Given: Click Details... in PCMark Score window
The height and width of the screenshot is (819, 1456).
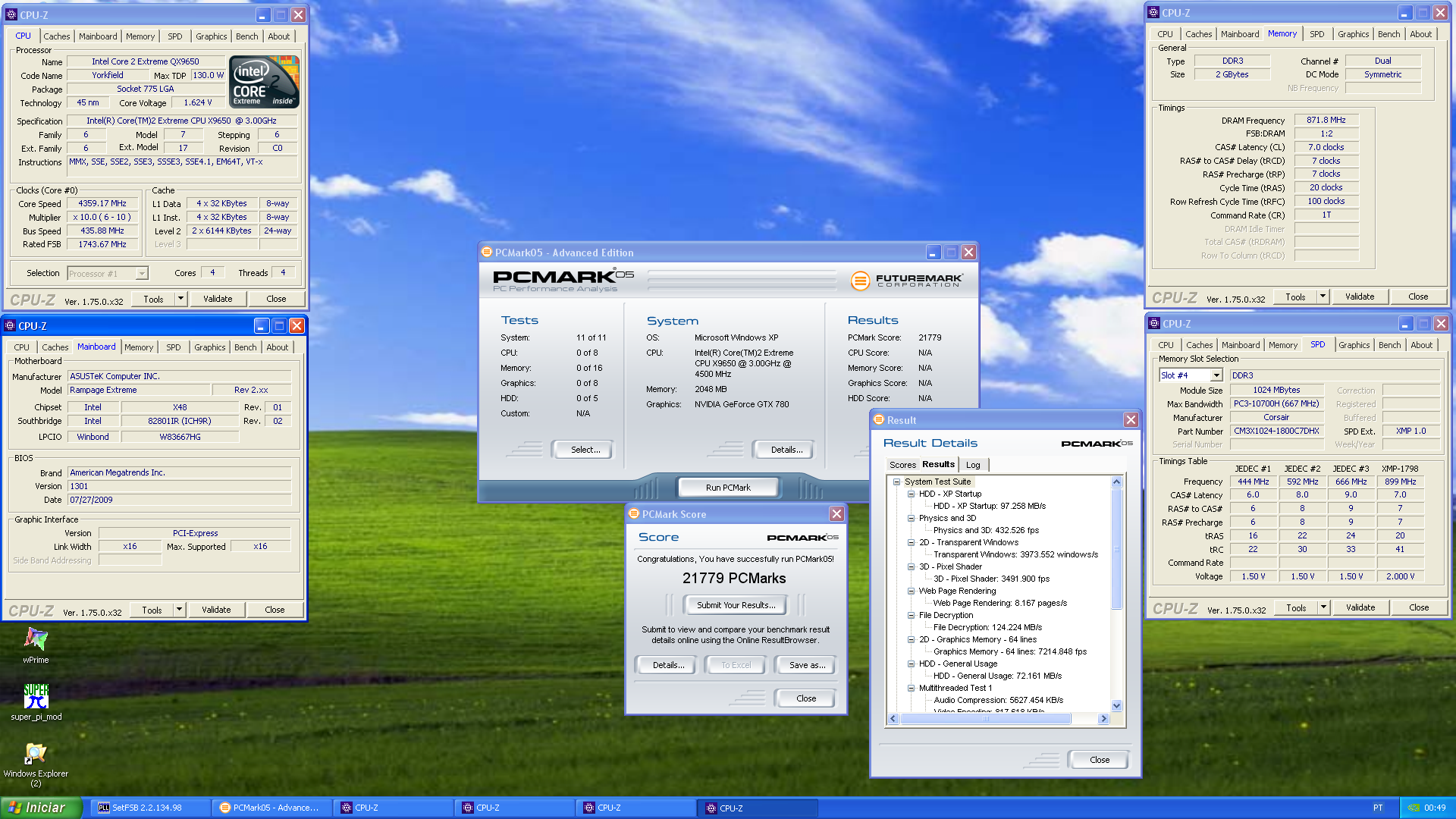Looking at the screenshot, I should click(x=668, y=665).
